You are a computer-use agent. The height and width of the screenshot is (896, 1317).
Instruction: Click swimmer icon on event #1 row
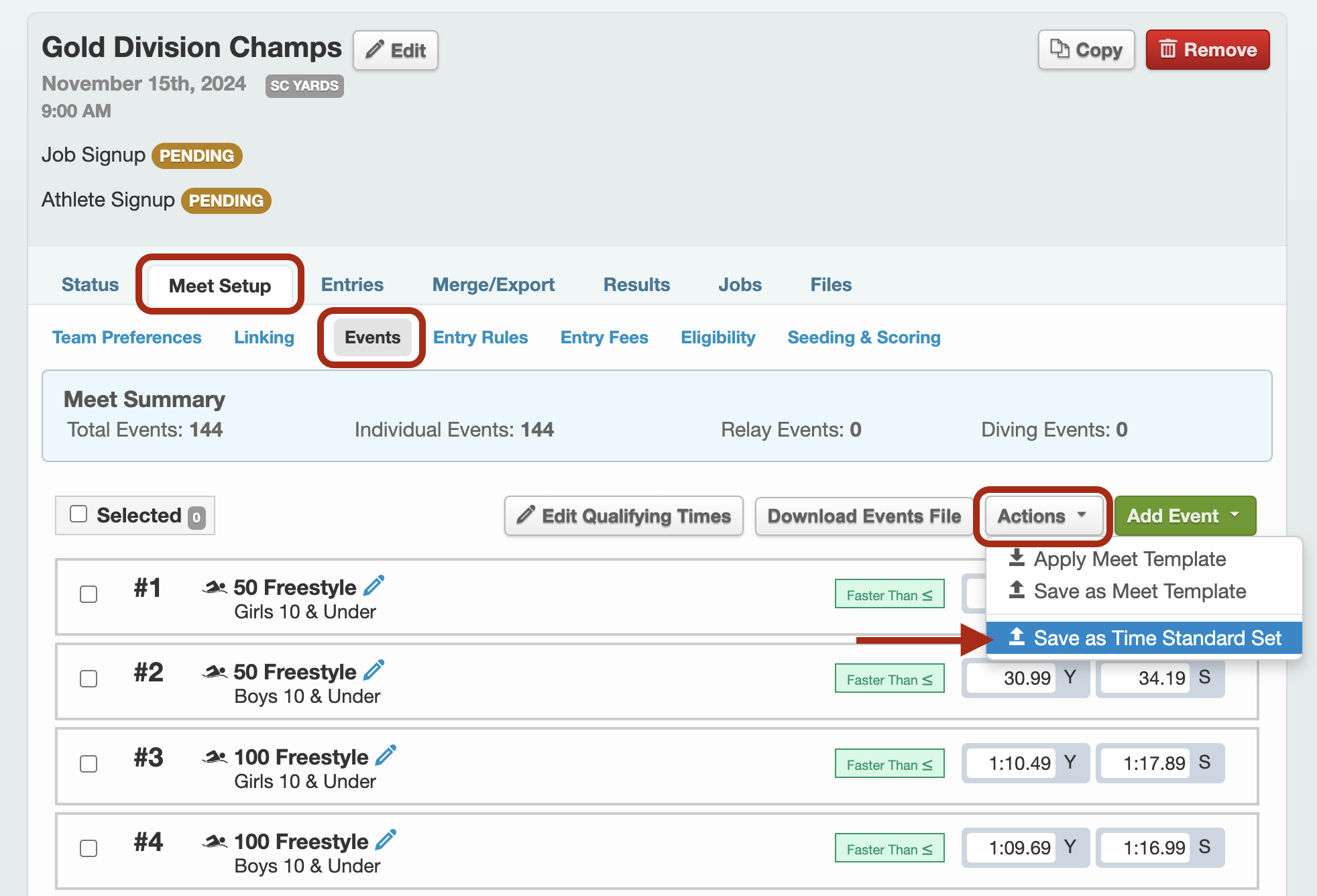click(215, 588)
